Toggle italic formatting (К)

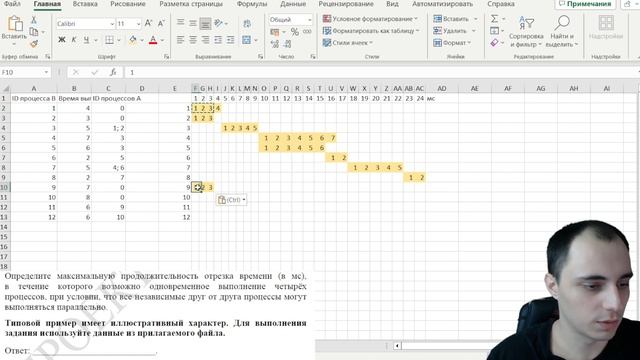point(74,40)
